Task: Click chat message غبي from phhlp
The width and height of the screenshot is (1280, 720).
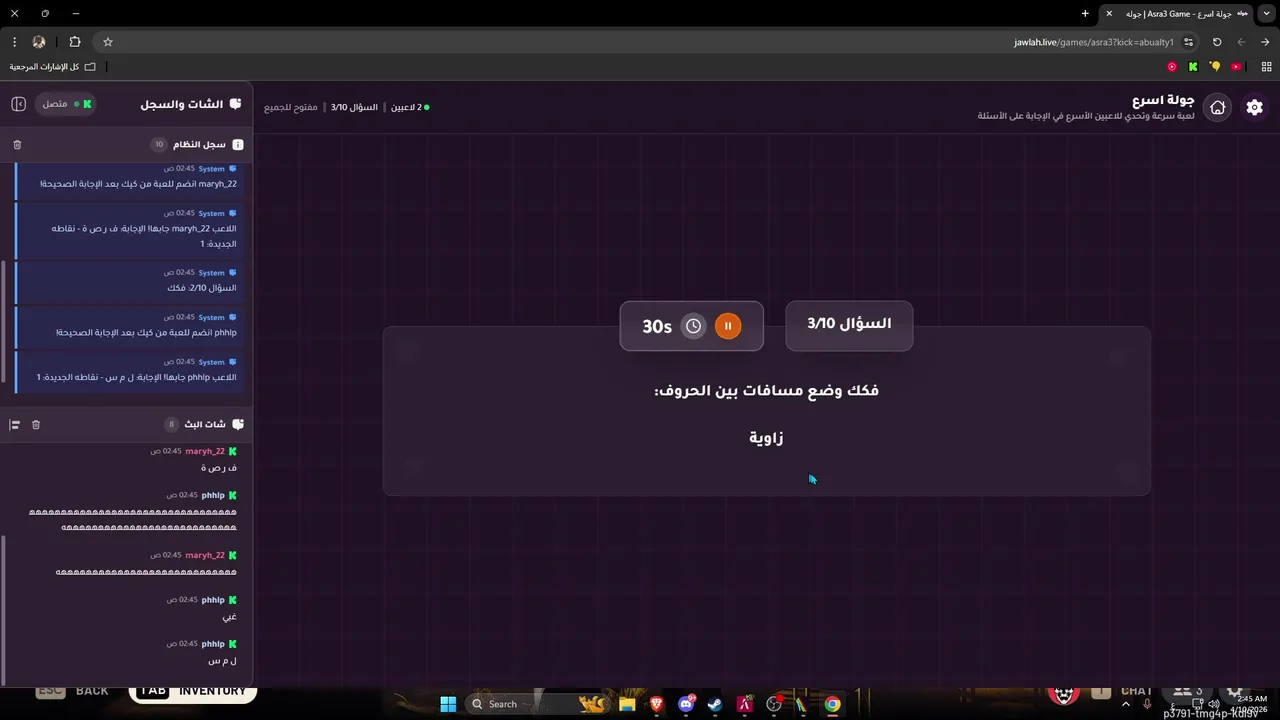Action: [230, 617]
